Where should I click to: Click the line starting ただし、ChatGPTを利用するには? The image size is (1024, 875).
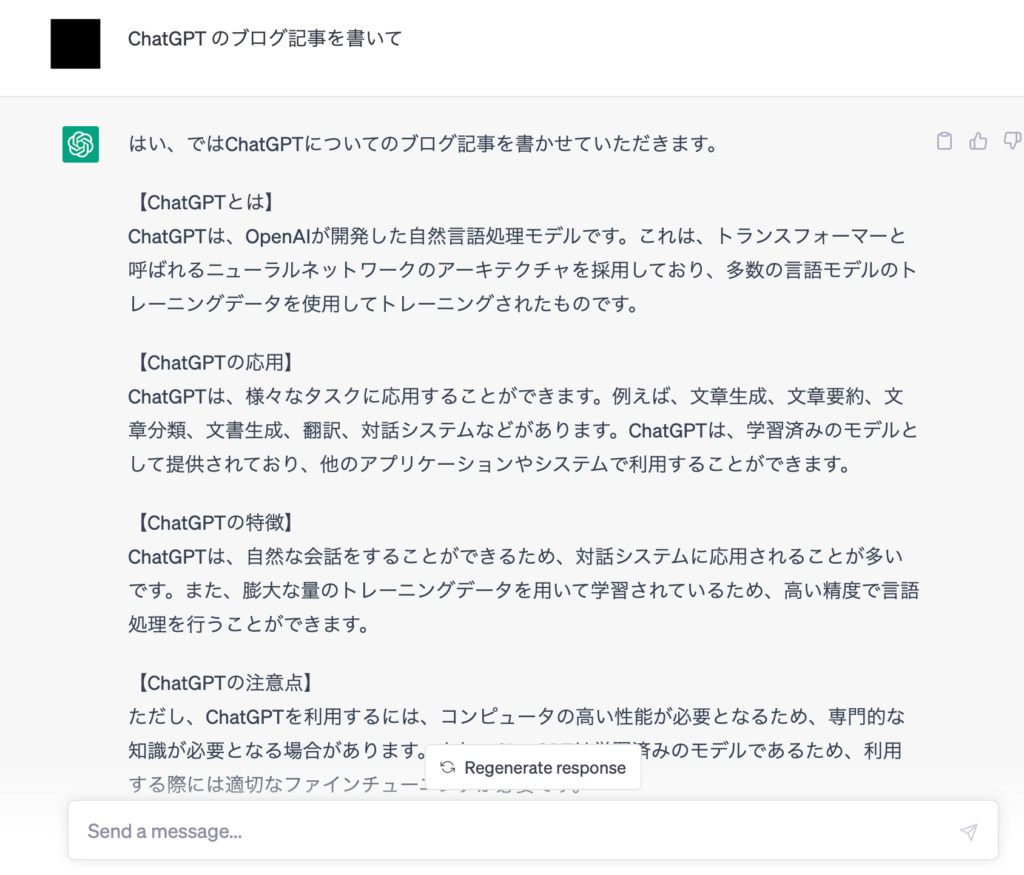click(x=516, y=717)
